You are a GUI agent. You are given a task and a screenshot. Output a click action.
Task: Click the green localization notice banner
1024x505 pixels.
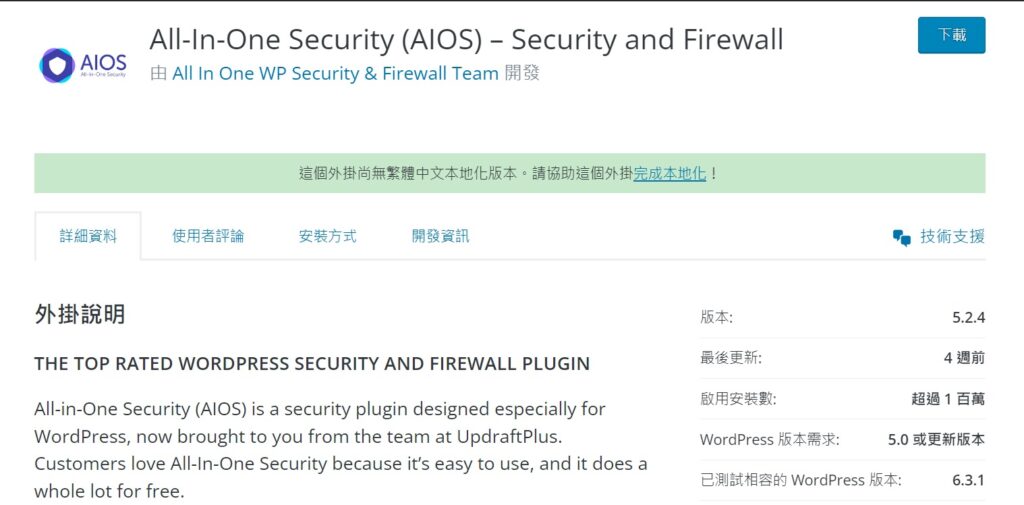pos(509,173)
